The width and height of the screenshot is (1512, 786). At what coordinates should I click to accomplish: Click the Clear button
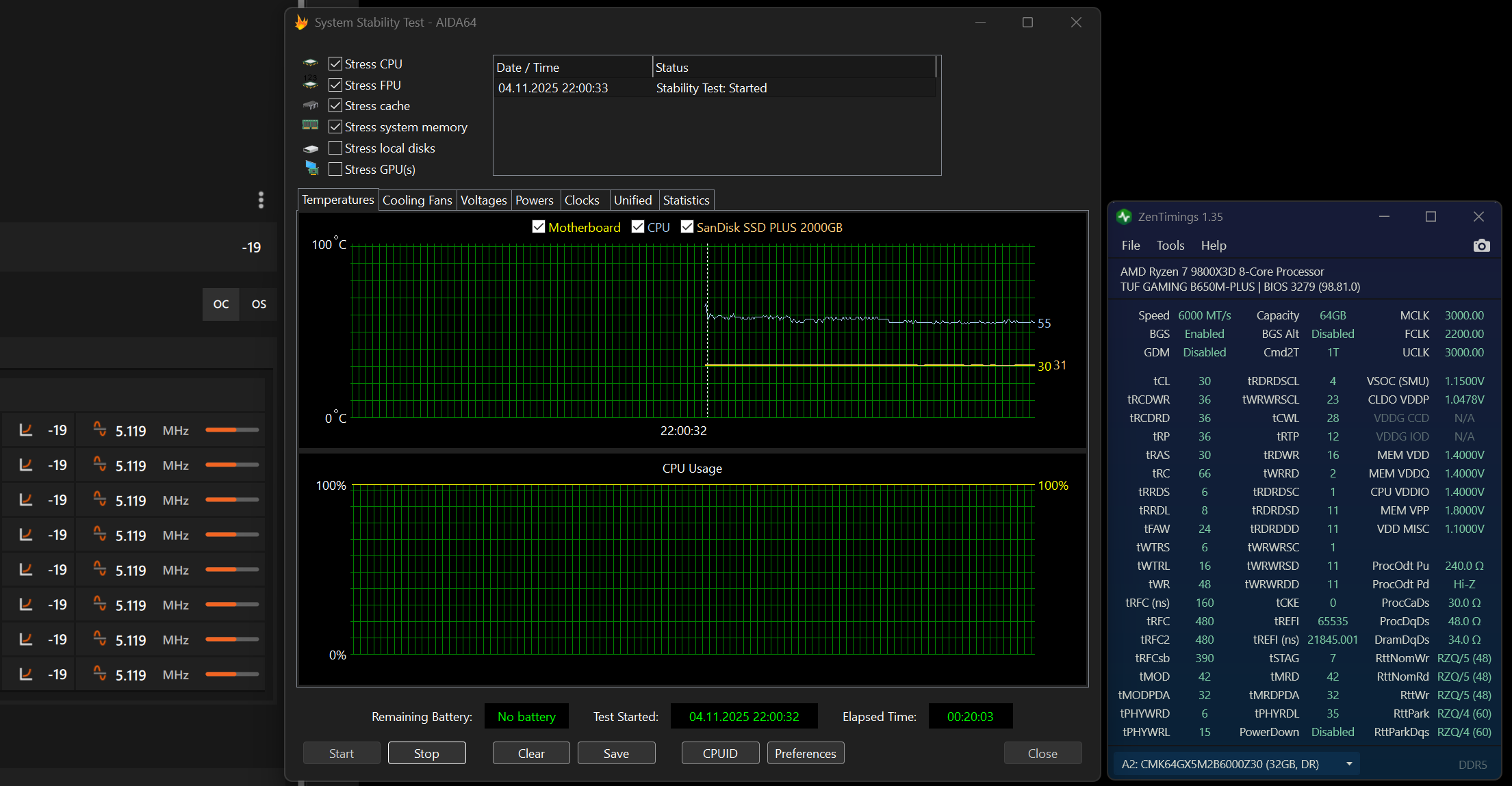[531, 753]
